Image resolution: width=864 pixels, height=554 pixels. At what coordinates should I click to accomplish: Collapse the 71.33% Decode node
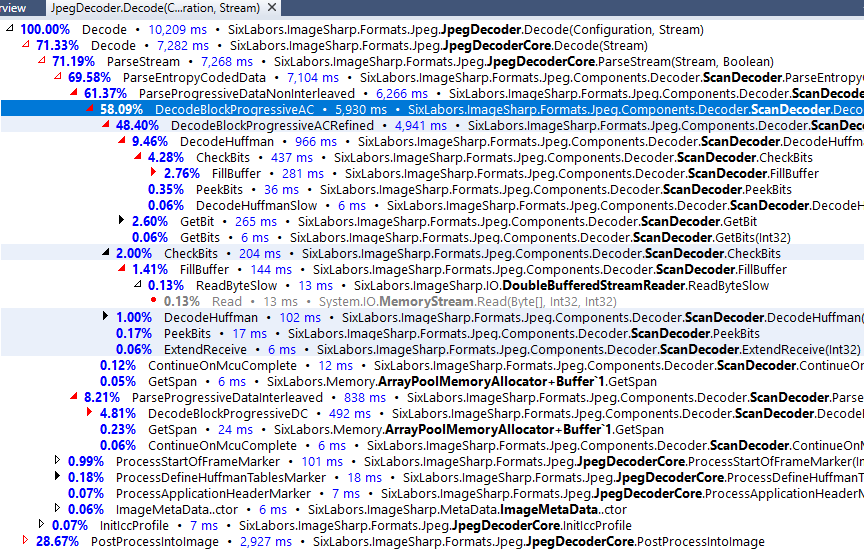point(25,44)
